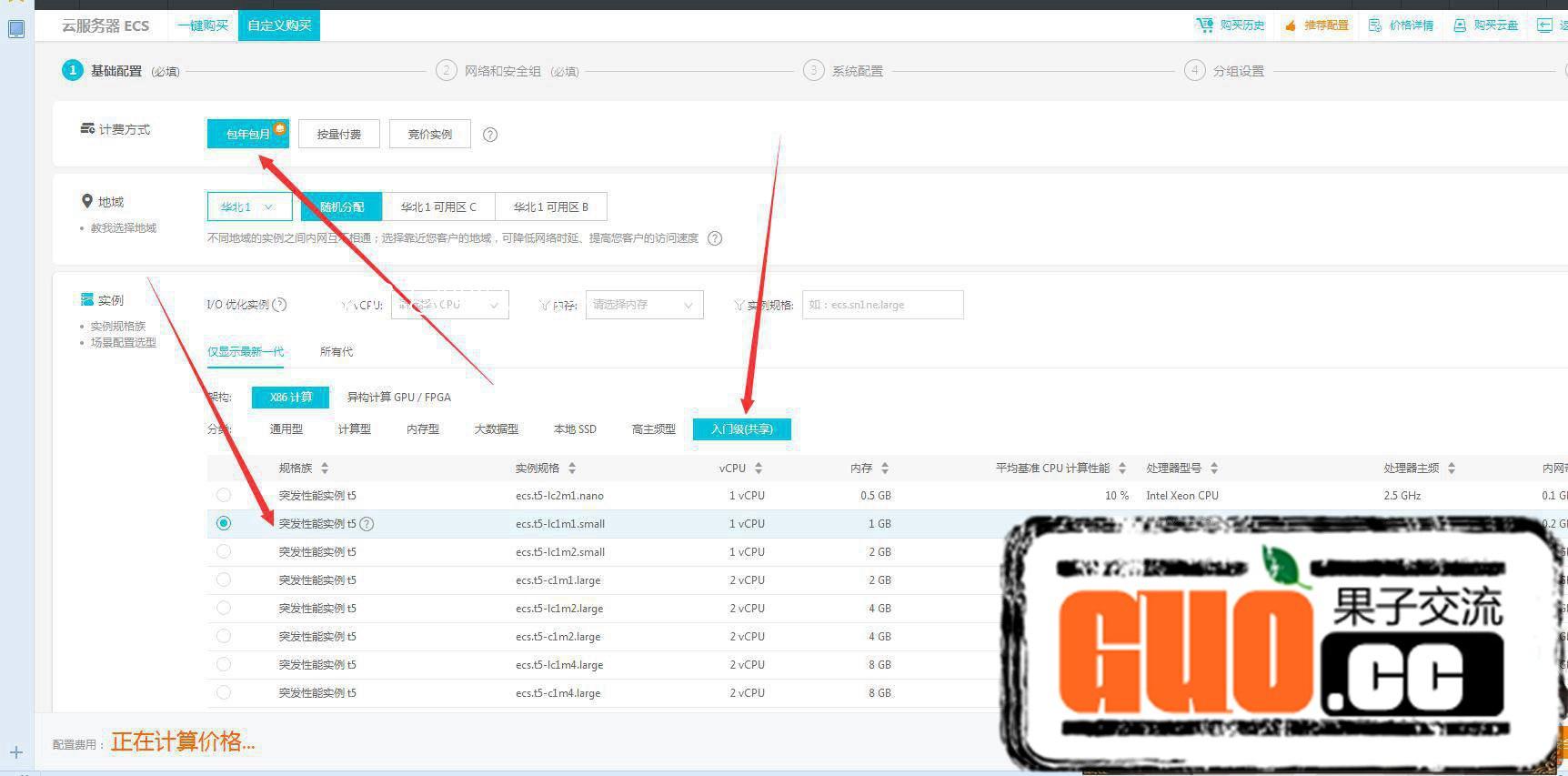
Task: Expand the memory filter dropdown
Action: click(644, 305)
